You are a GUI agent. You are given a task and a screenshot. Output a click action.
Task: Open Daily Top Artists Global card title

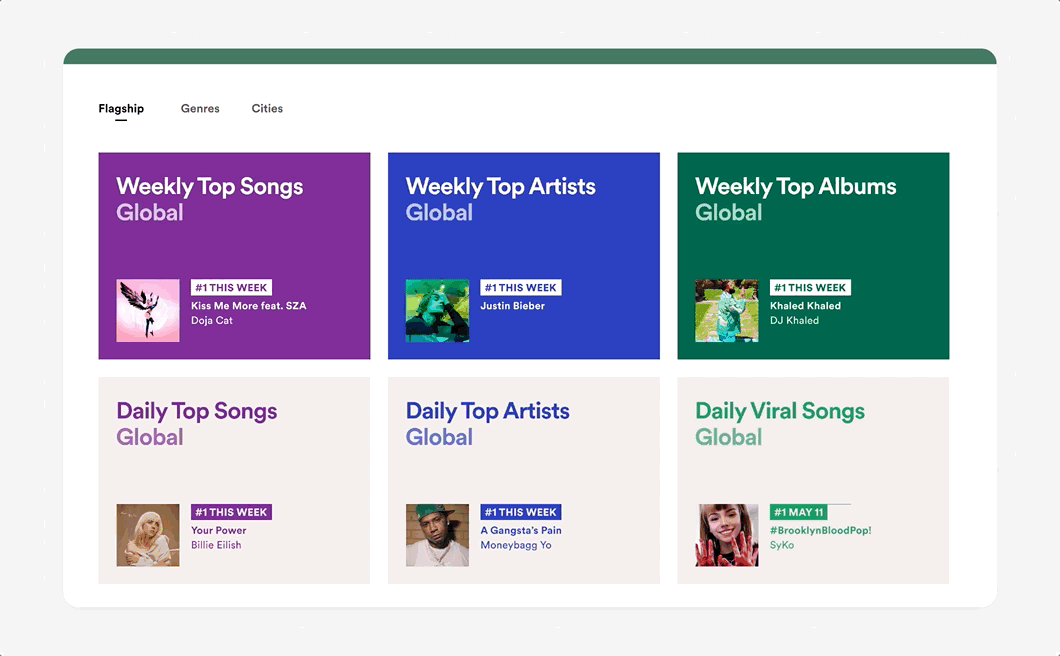tap(487, 423)
